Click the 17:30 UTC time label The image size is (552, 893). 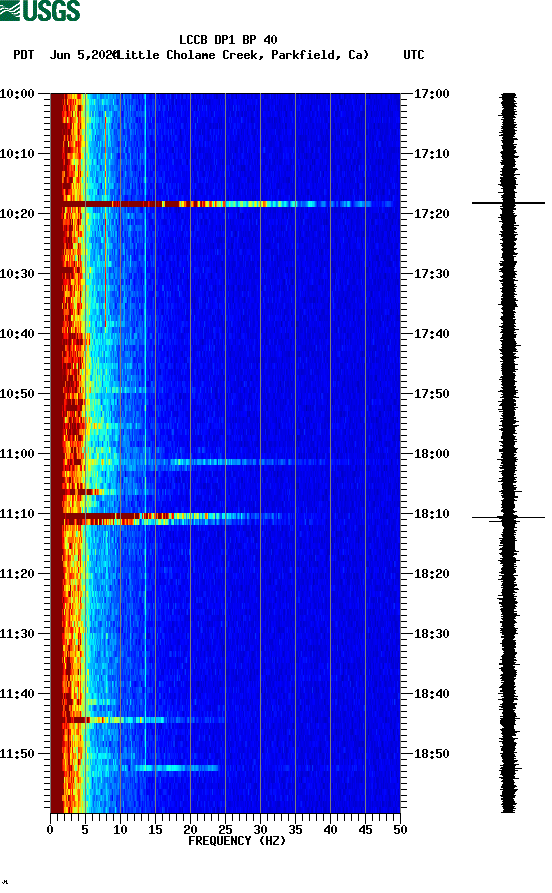[x=432, y=273]
